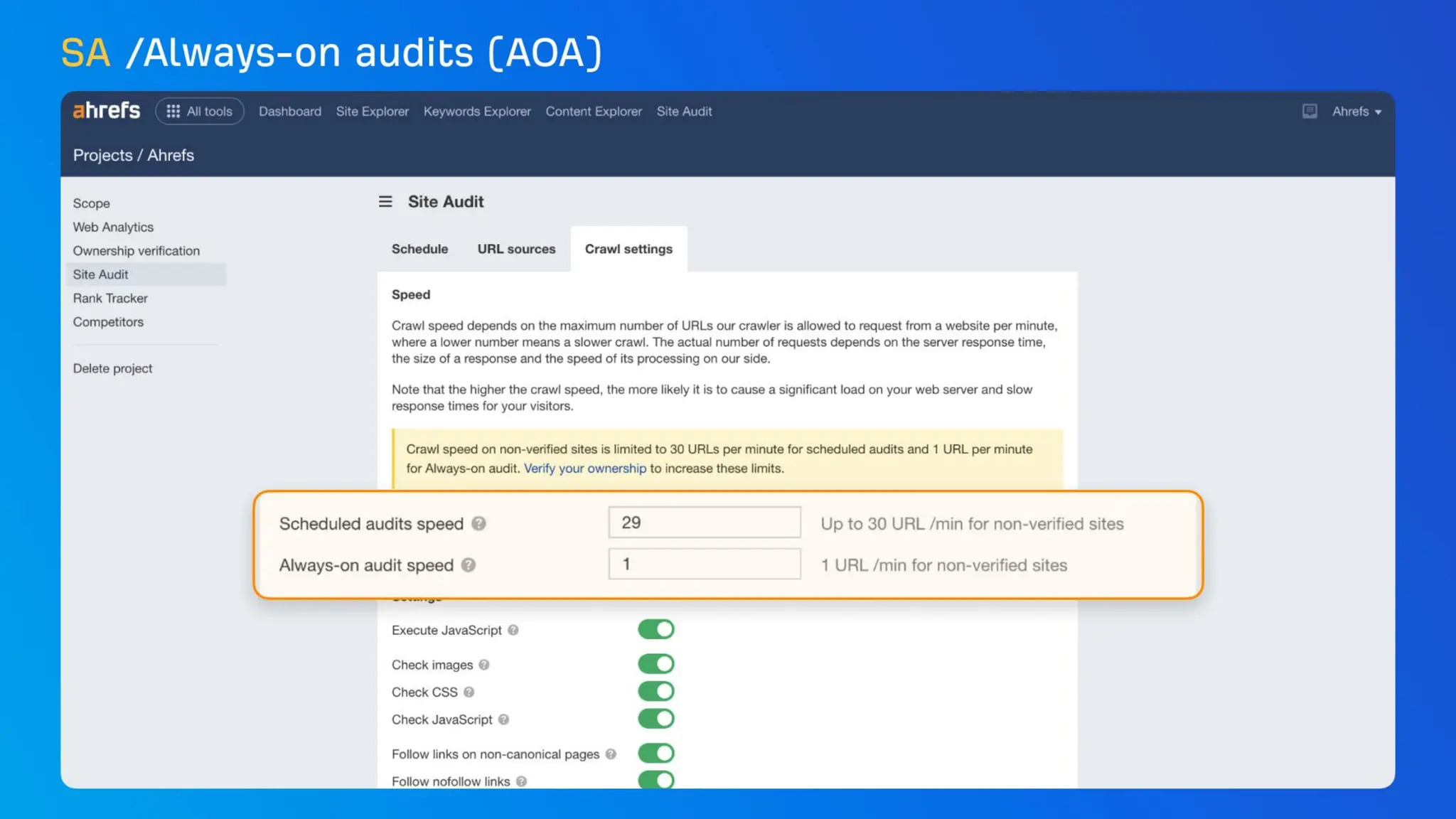Show help for Follow nofollow links

pyautogui.click(x=522, y=781)
